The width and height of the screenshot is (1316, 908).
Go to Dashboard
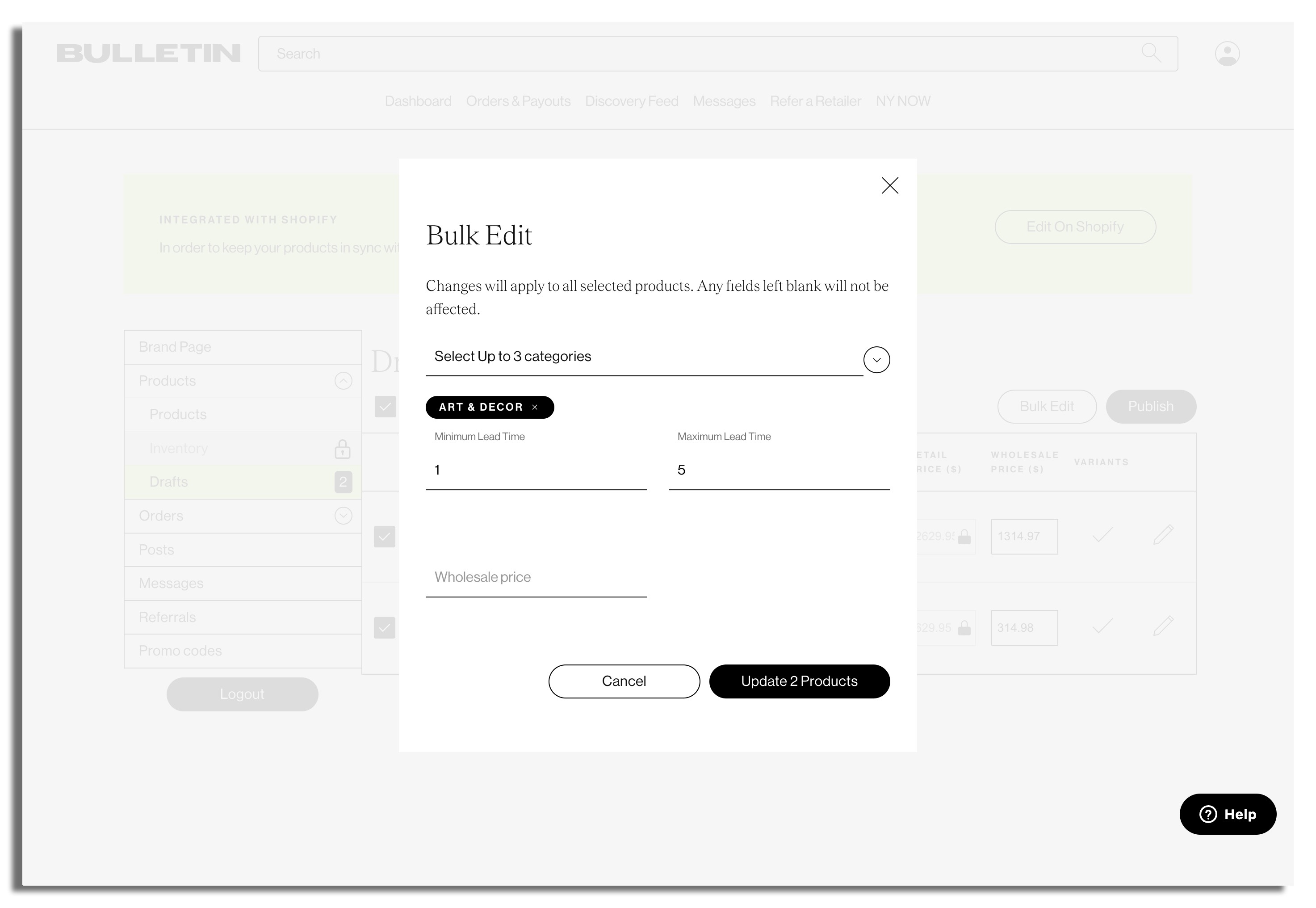point(418,101)
